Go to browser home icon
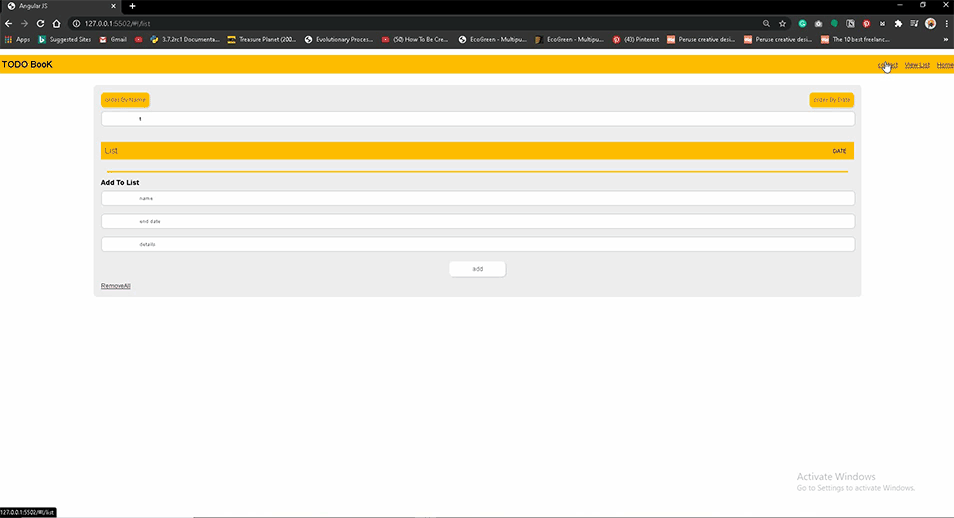 (x=57, y=24)
